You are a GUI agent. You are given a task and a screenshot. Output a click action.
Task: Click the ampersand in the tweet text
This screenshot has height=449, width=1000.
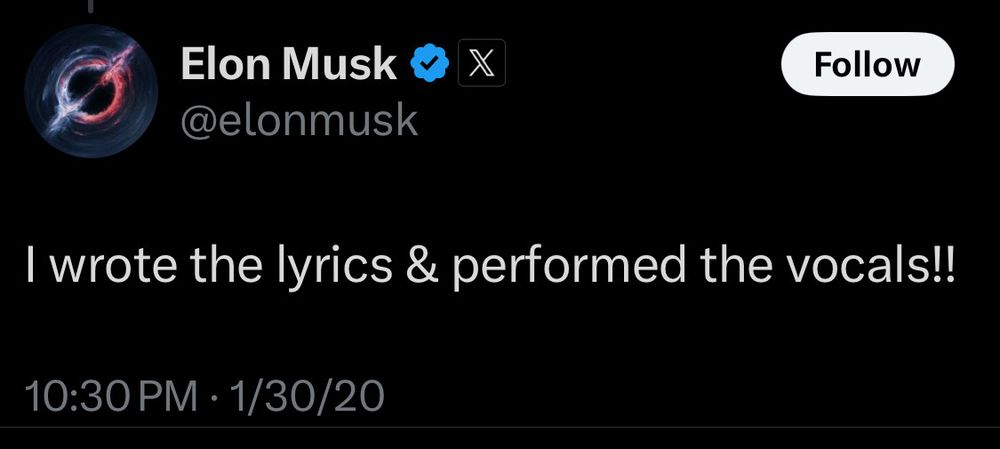coord(420,264)
